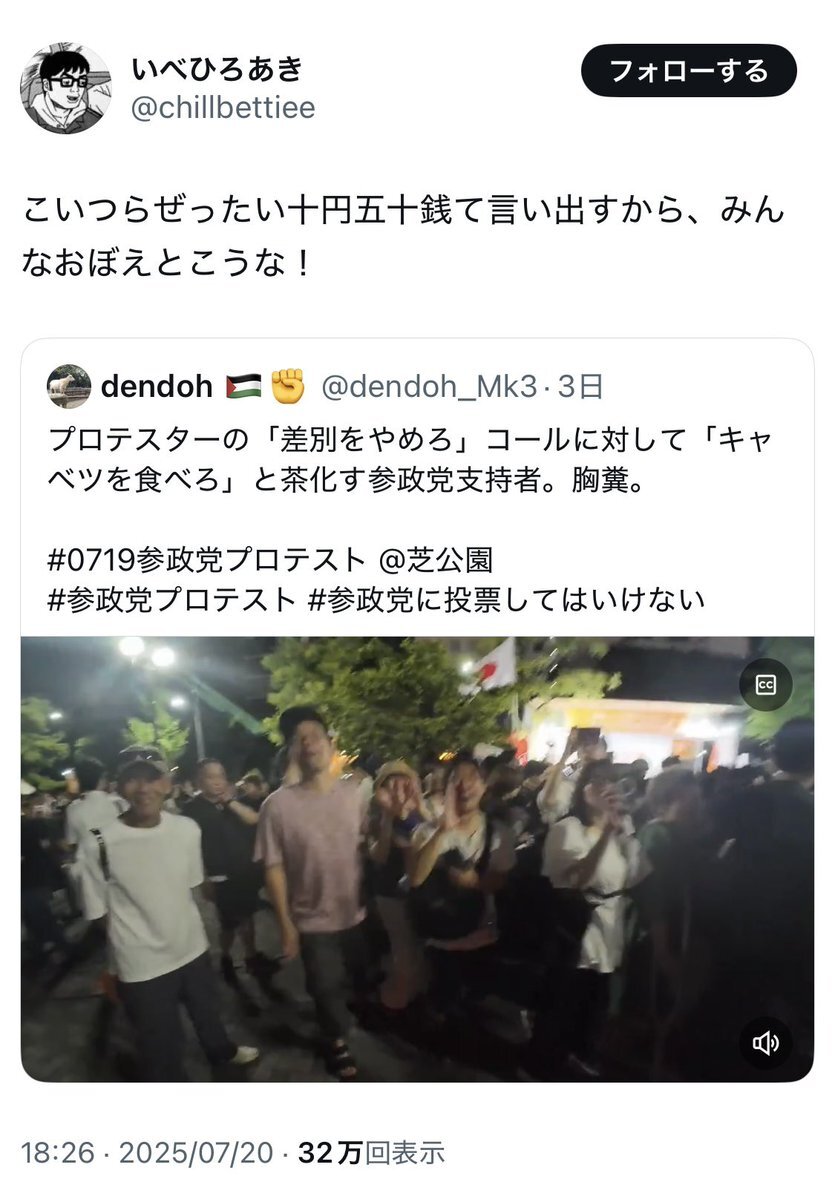The image size is (835, 1199).
Task: Open the @dendoh_Mk3 handle
Action: pyautogui.click(x=429, y=387)
